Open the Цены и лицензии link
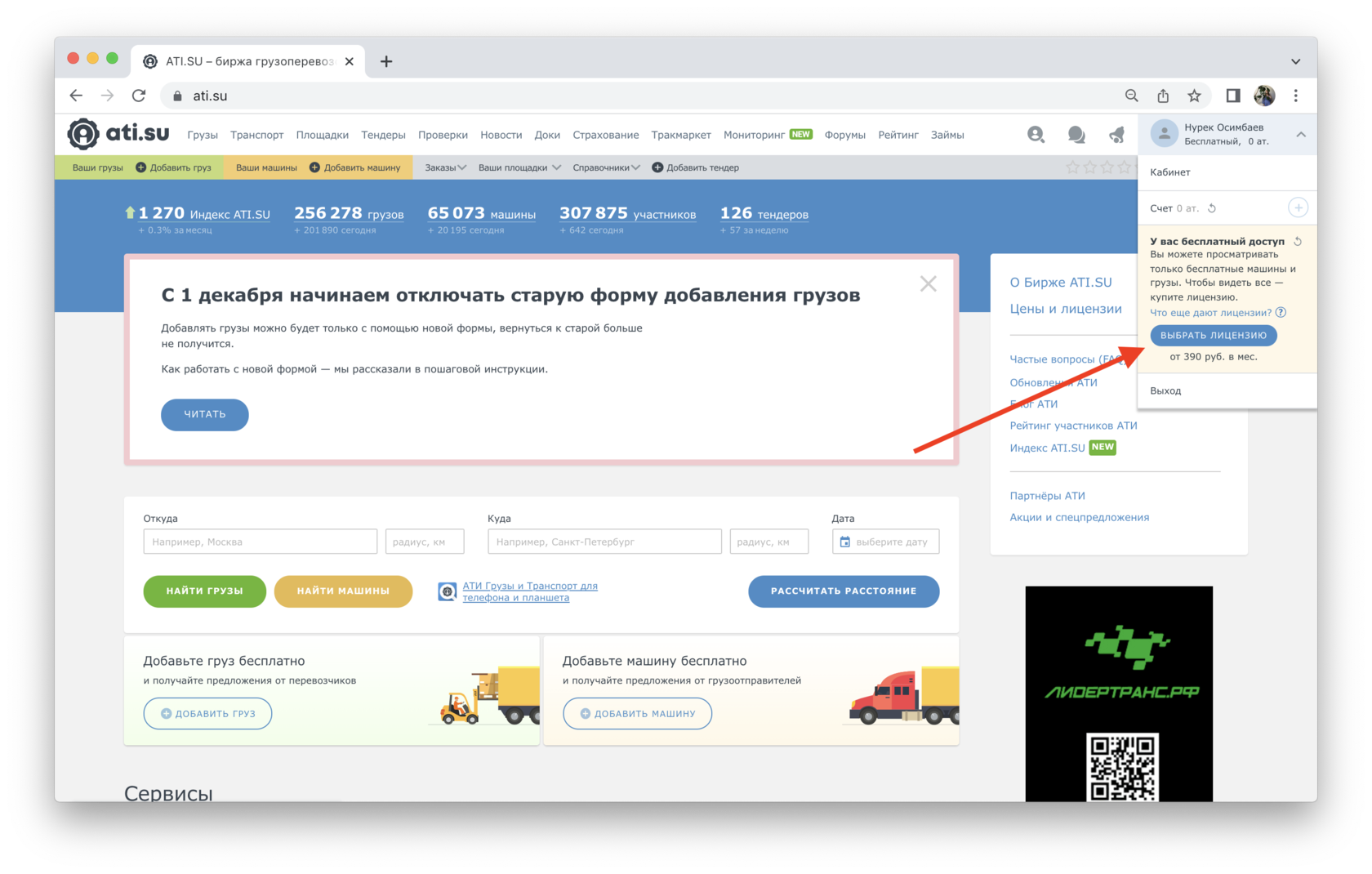 [1066, 309]
